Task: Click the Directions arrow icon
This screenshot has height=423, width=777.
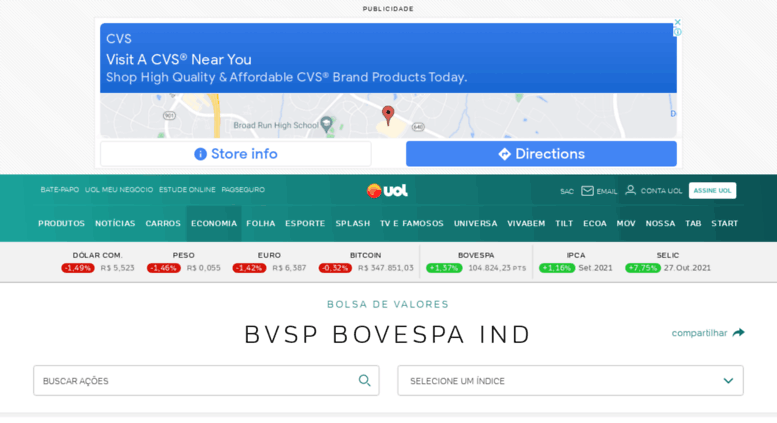Action: tap(504, 154)
